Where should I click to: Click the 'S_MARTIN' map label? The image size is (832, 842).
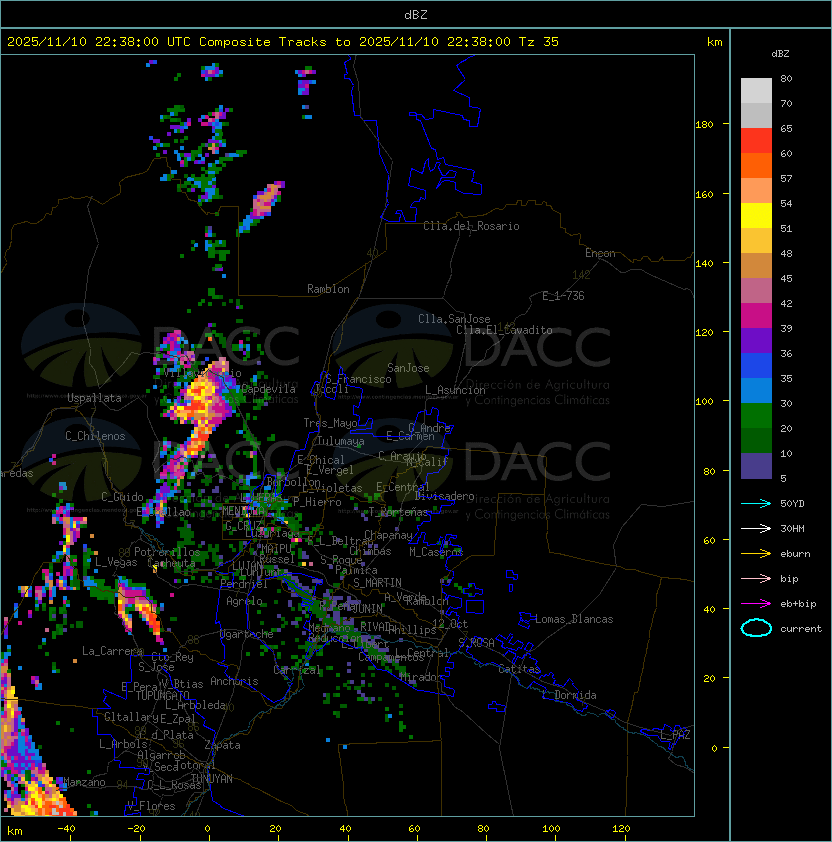(x=377, y=583)
